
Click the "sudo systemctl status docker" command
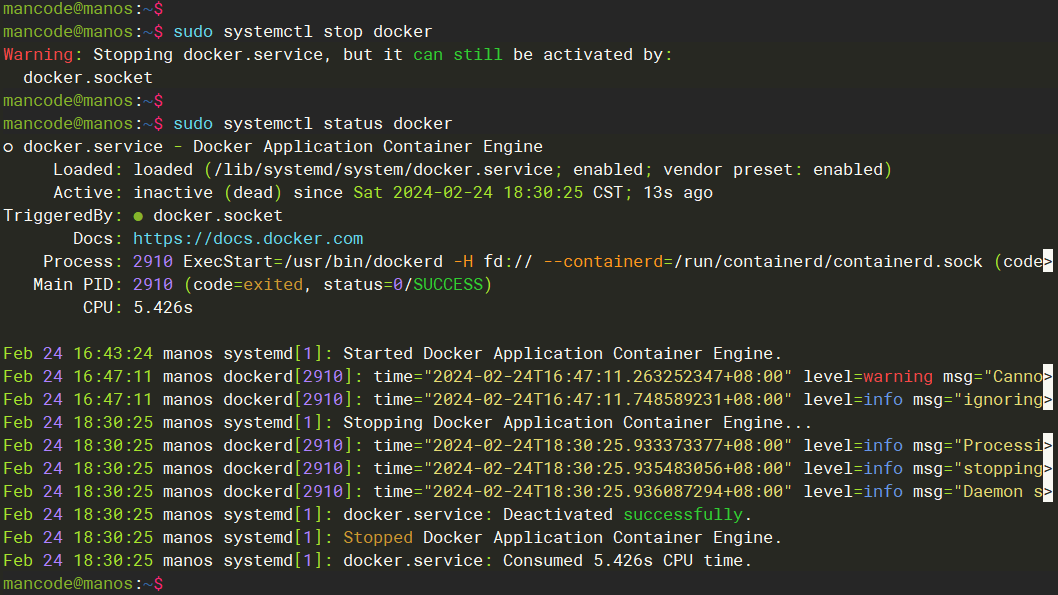pos(313,124)
